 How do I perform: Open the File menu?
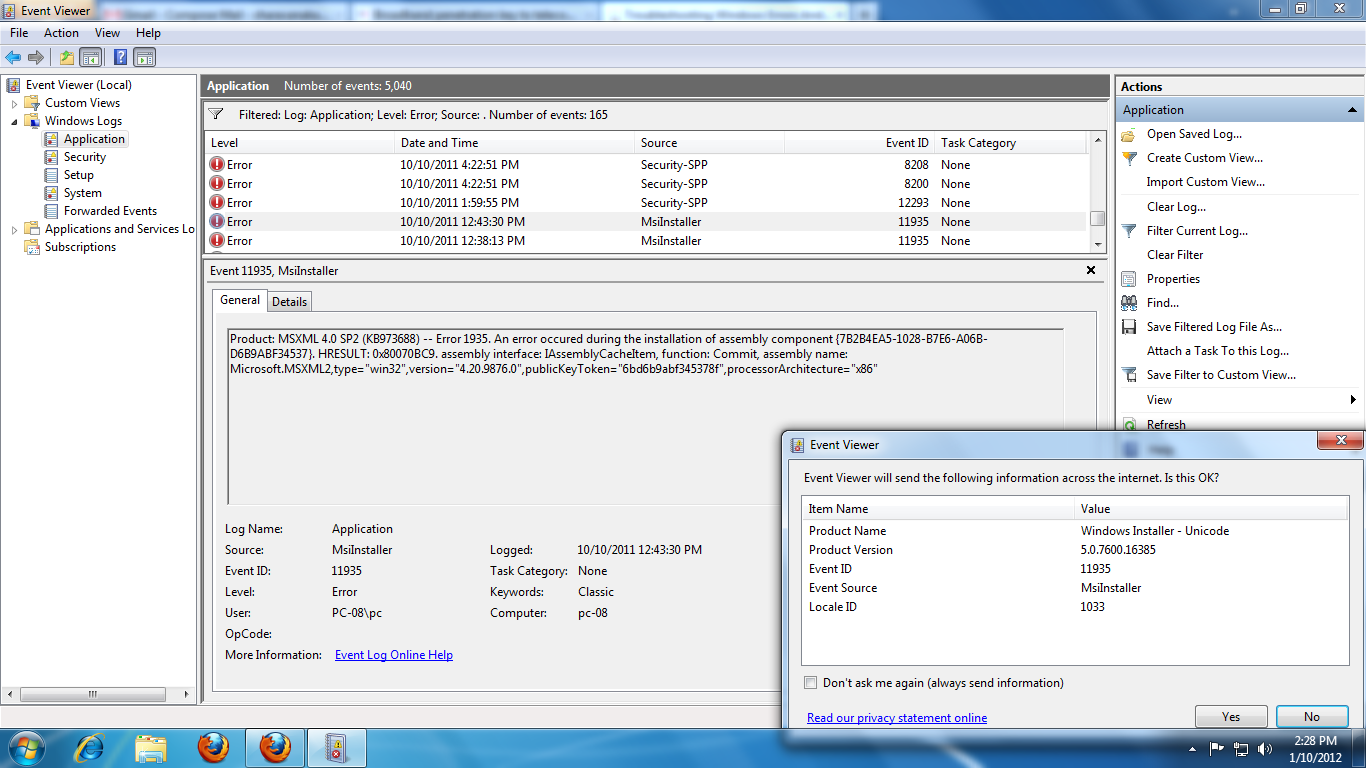tap(19, 33)
